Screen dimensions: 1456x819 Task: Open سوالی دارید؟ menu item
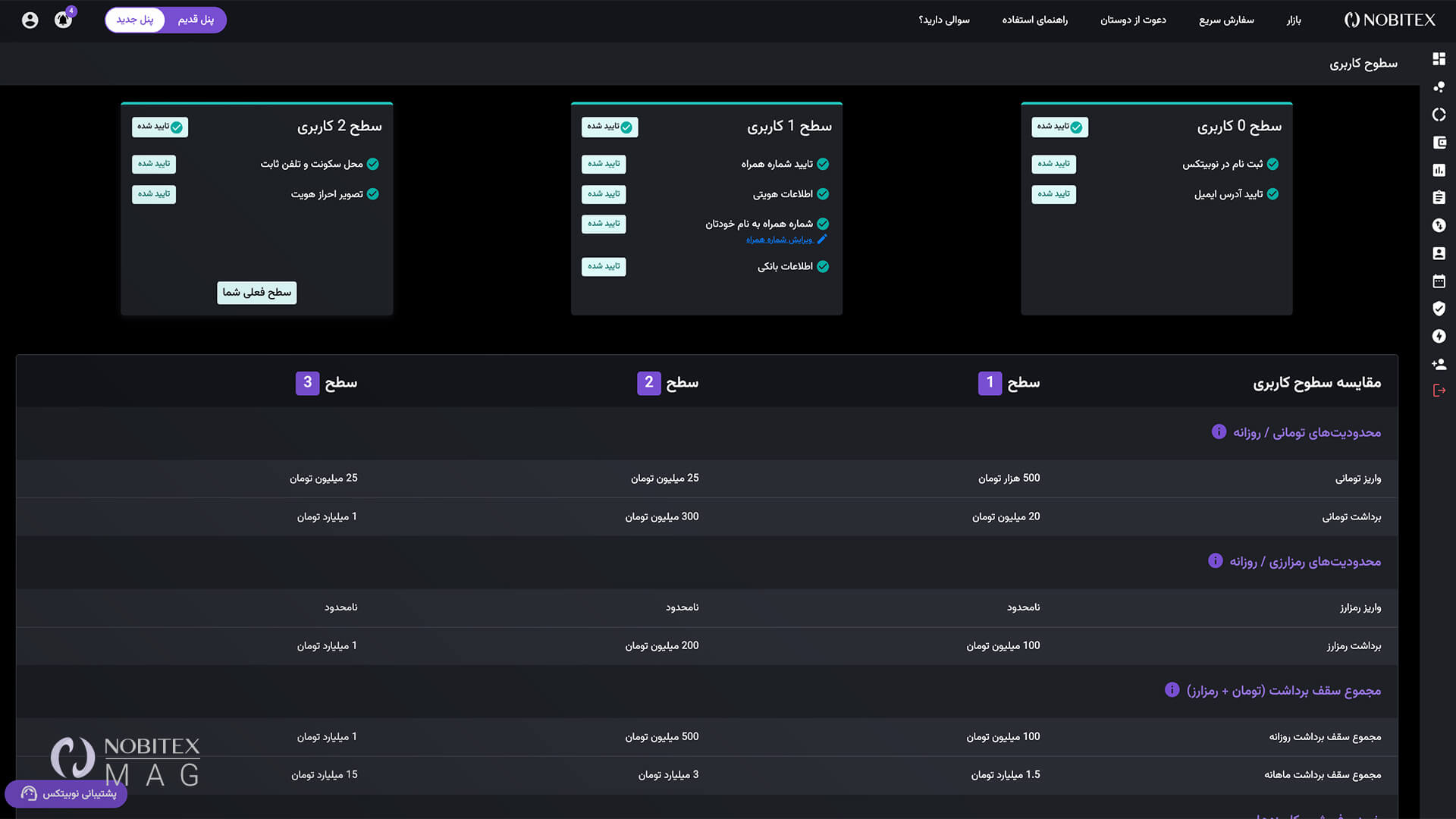944,20
